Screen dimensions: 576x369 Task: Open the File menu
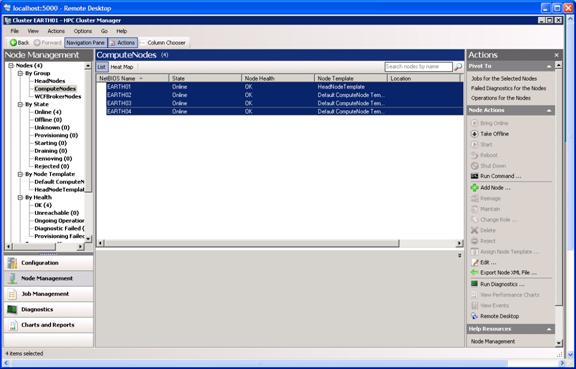pyautogui.click(x=14, y=31)
